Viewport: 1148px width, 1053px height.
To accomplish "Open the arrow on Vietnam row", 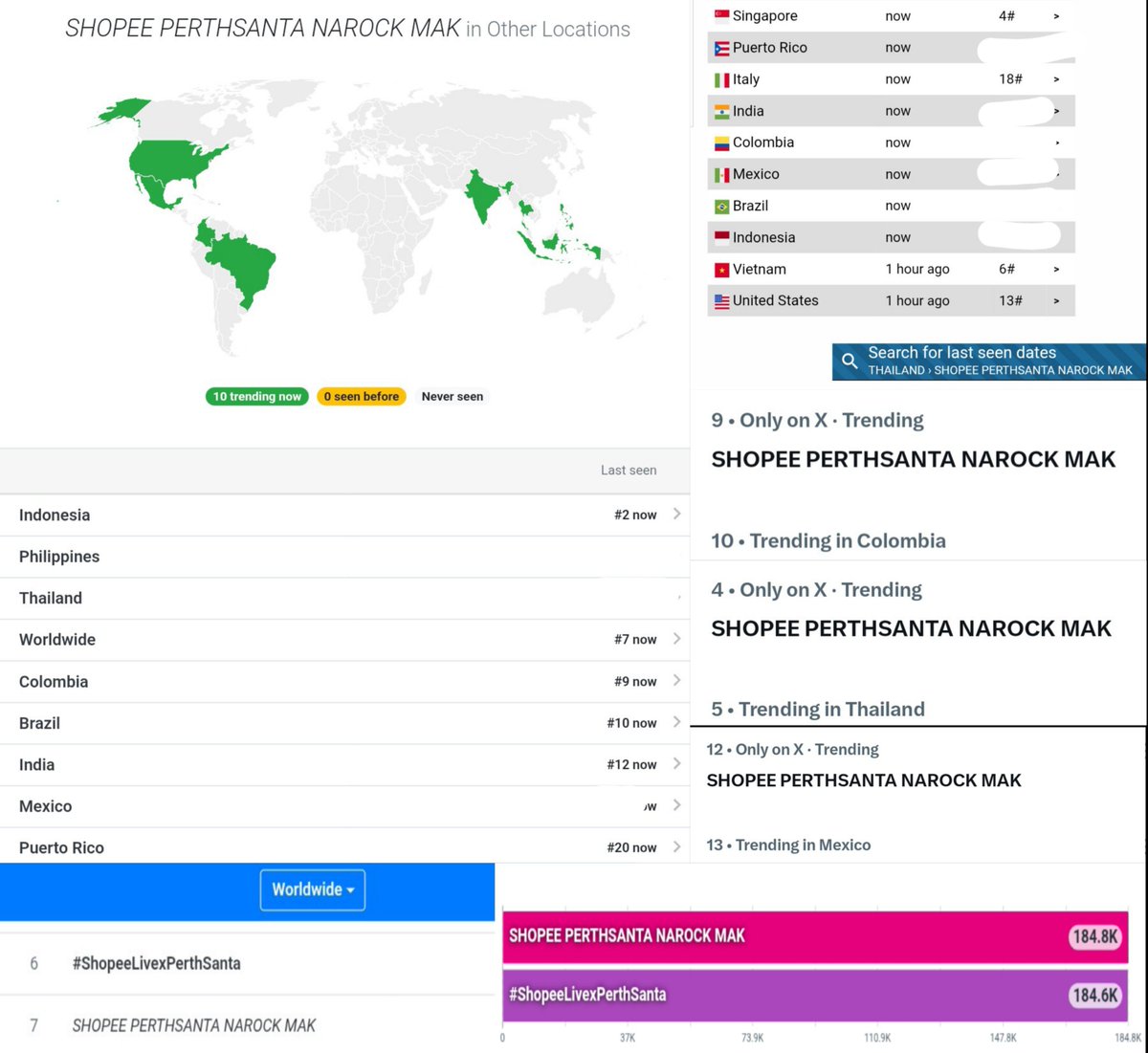I will (x=1056, y=270).
